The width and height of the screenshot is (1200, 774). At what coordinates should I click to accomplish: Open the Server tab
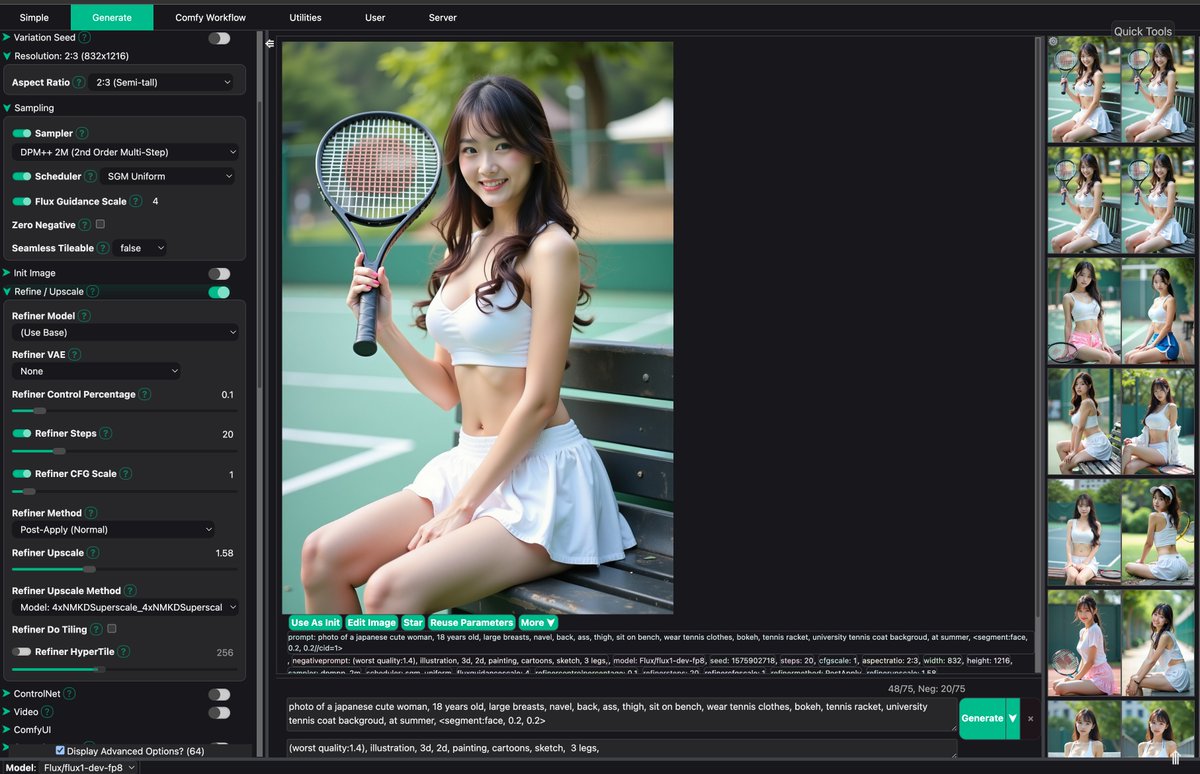[442, 17]
